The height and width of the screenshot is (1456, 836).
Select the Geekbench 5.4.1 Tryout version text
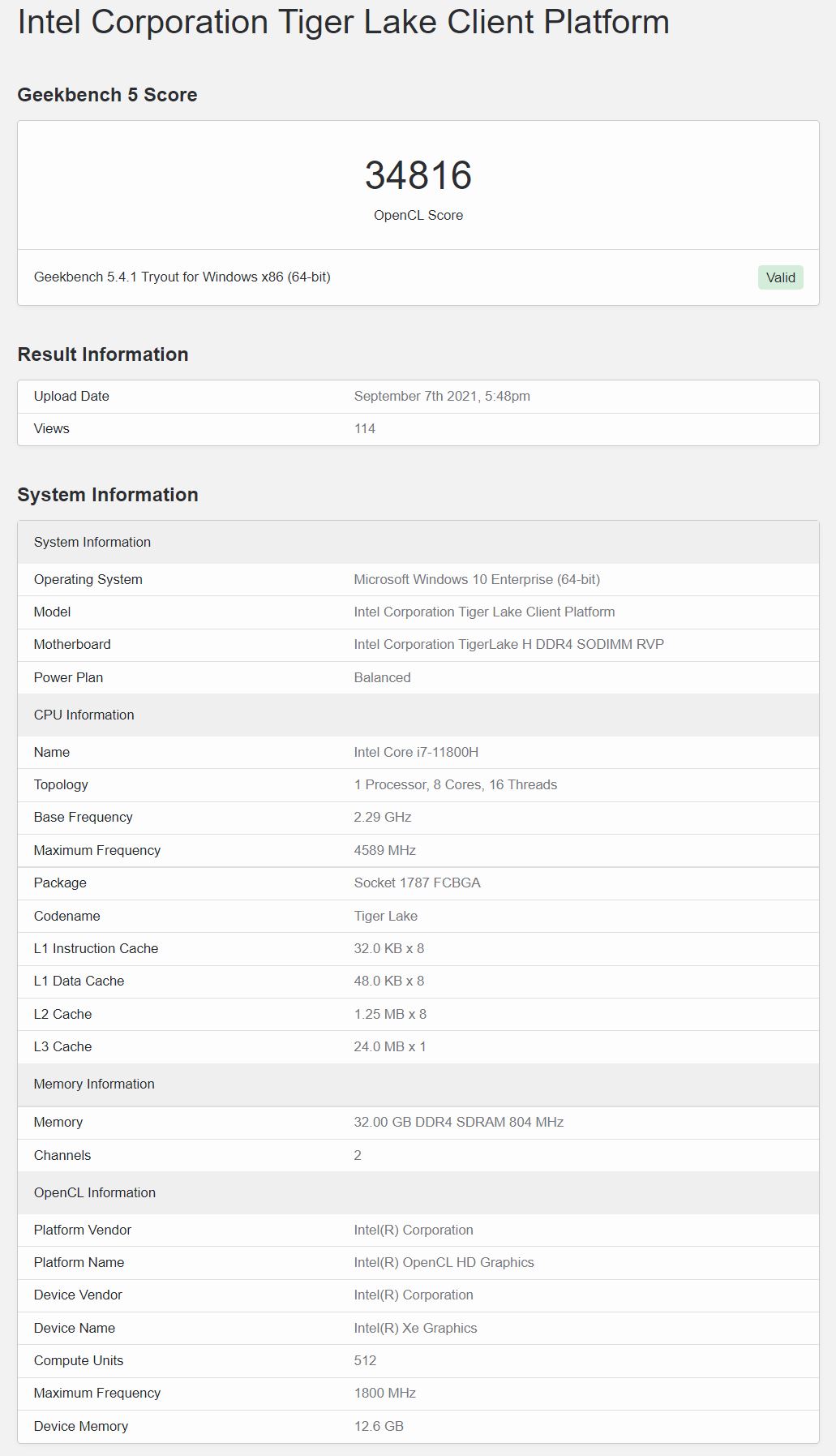tap(182, 277)
